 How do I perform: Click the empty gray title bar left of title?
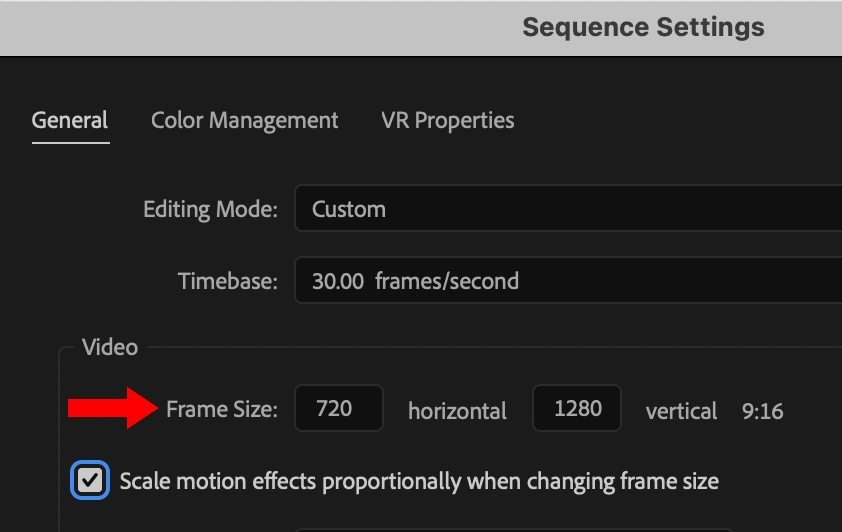point(250,27)
